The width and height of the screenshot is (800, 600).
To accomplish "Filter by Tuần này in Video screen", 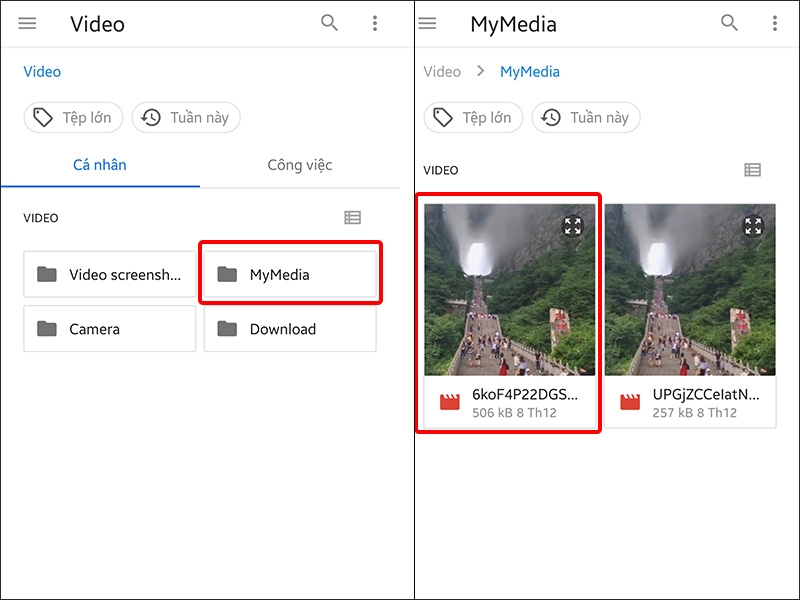I will [186, 117].
